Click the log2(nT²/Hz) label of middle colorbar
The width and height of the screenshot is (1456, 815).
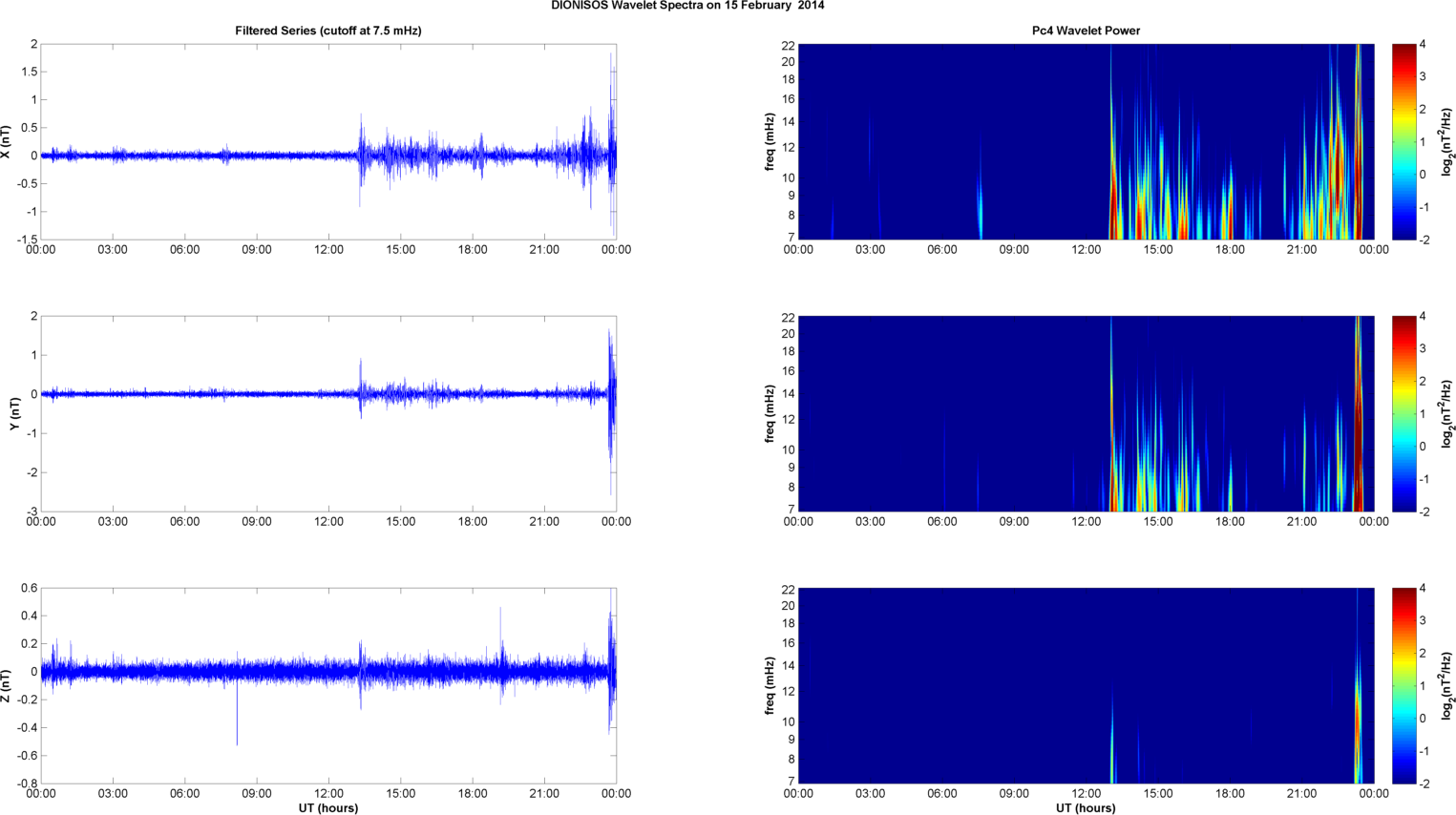tap(1447, 413)
